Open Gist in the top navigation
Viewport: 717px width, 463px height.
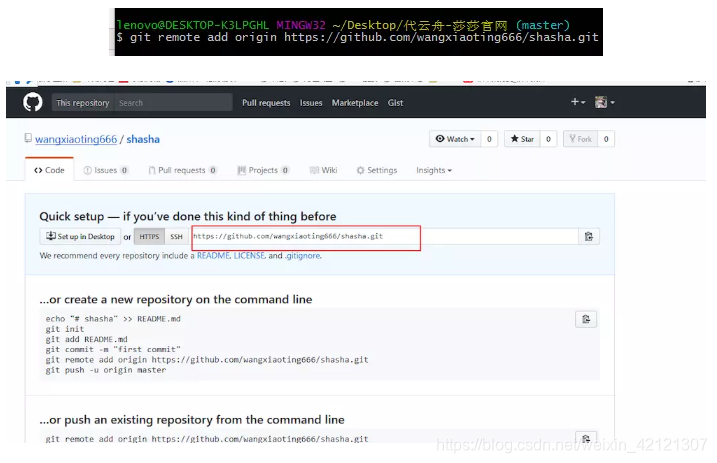[396, 103]
